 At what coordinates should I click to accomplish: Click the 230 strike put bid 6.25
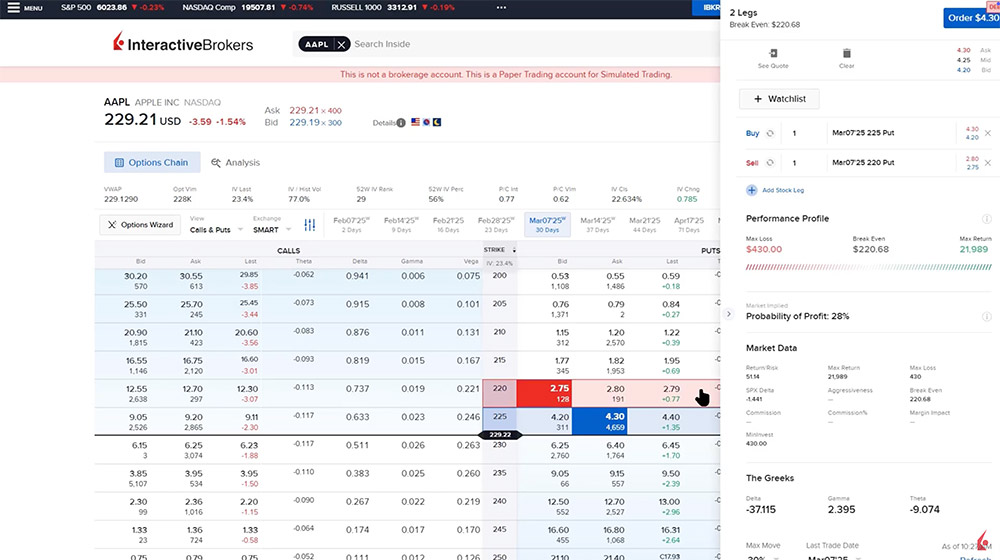tap(559, 450)
